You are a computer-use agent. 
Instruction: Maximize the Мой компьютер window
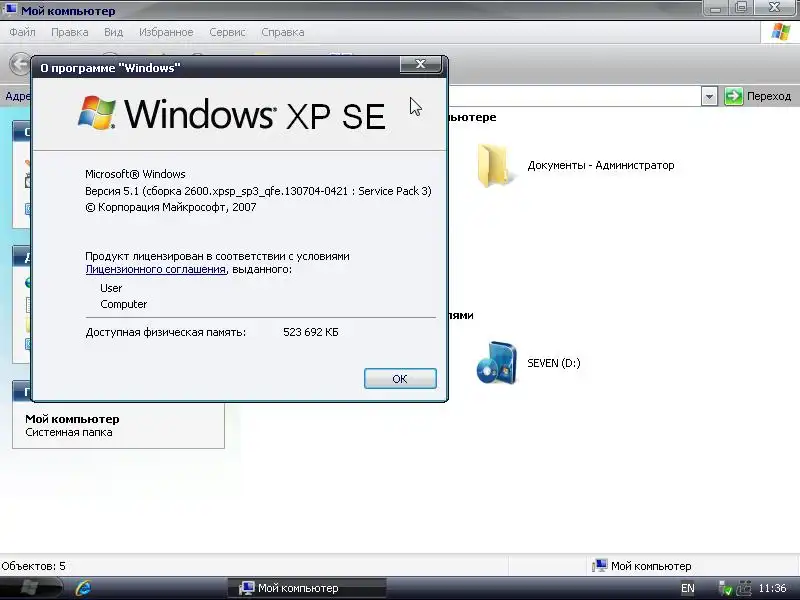pyautogui.click(x=742, y=8)
